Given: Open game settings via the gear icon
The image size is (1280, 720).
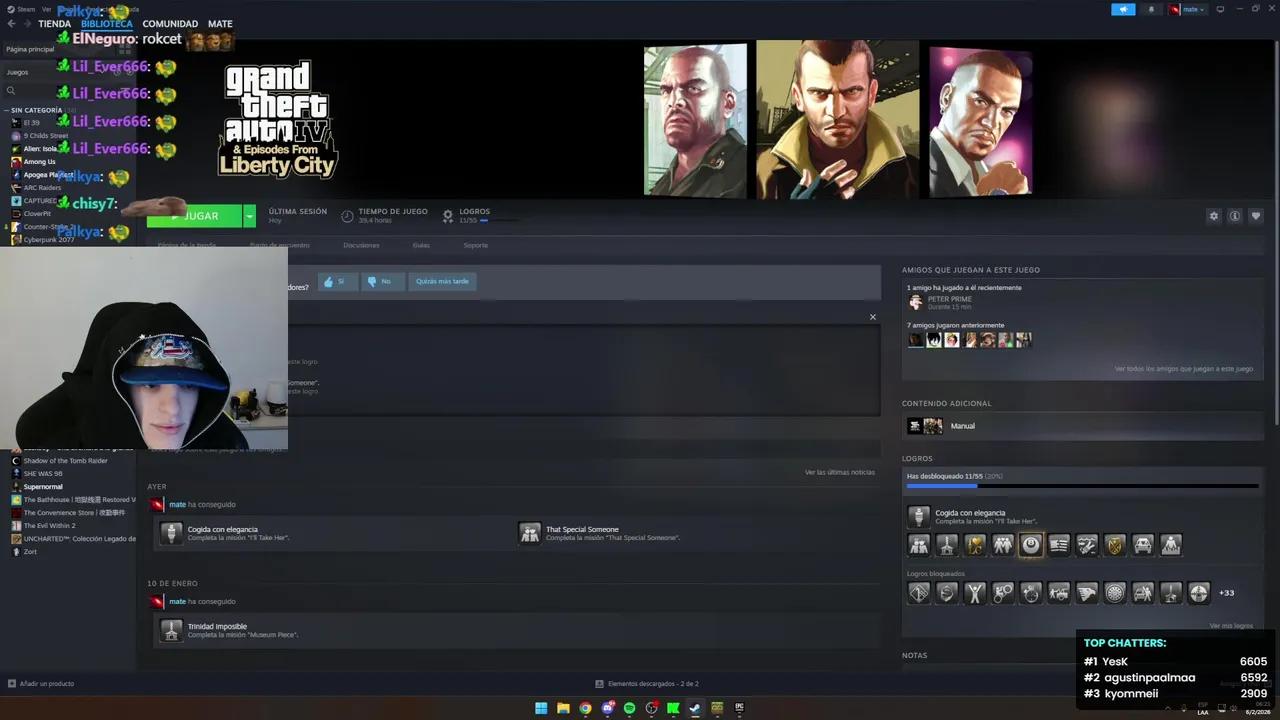Looking at the screenshot, I should click(x=1213, y=216).
